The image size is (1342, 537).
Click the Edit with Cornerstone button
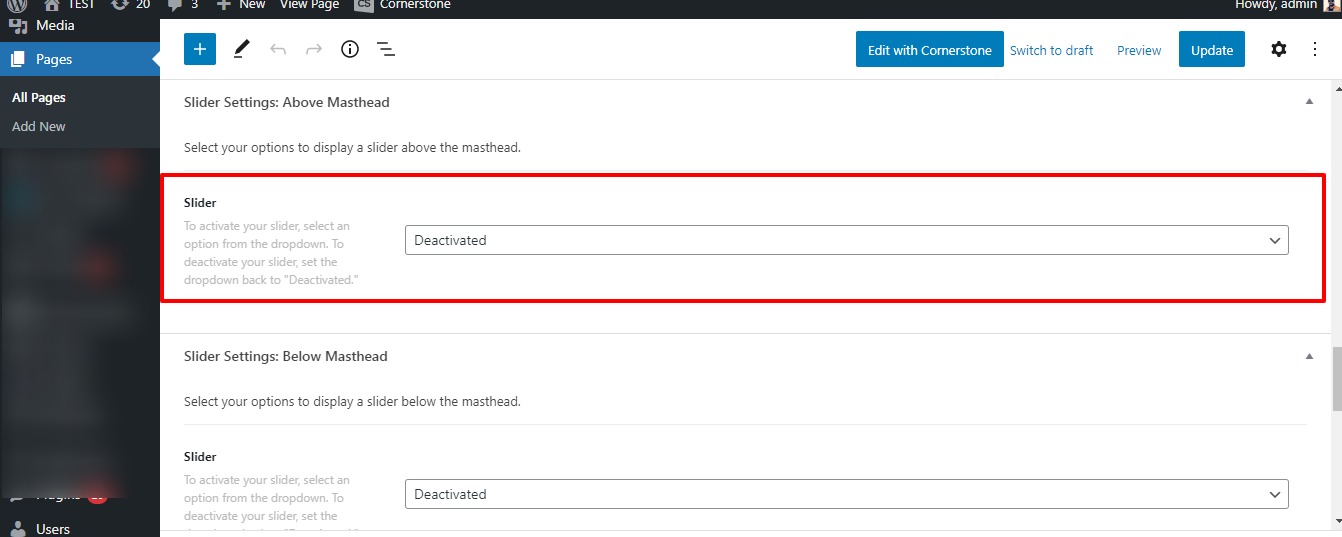tap(929, 50)
